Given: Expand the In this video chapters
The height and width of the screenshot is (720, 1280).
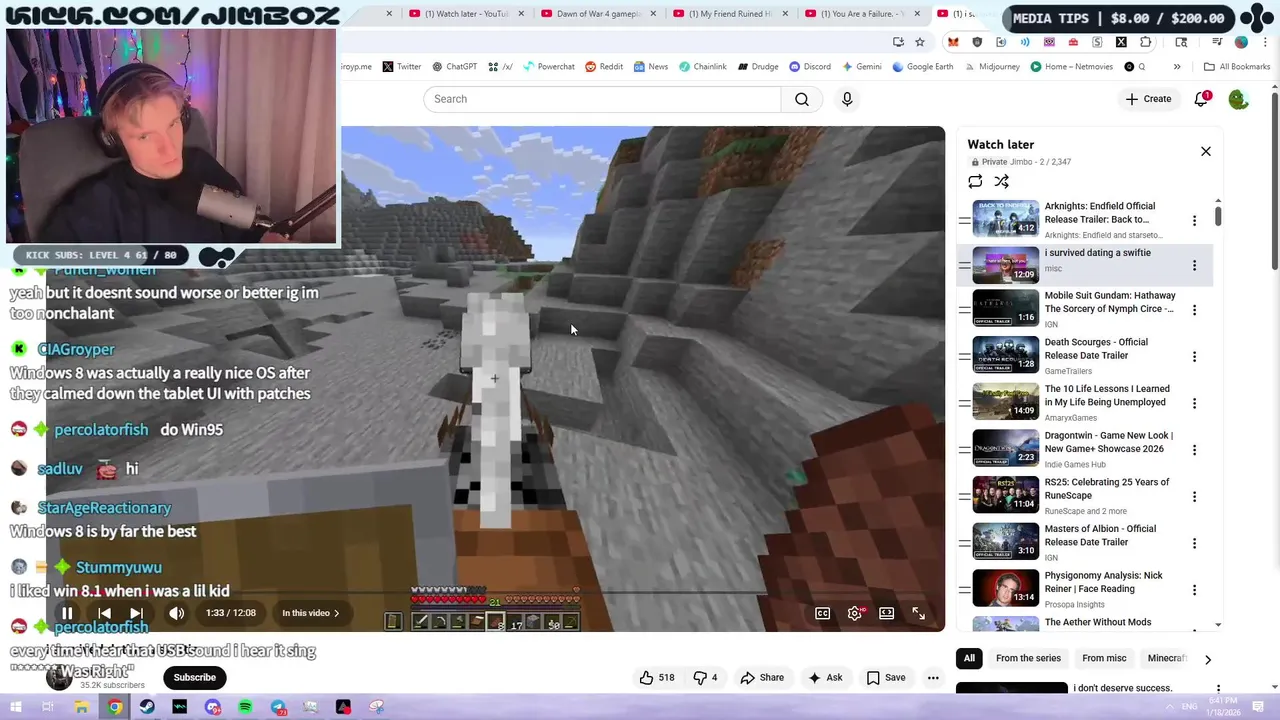Looking at the screenshot, I should (x=310, y=613).
